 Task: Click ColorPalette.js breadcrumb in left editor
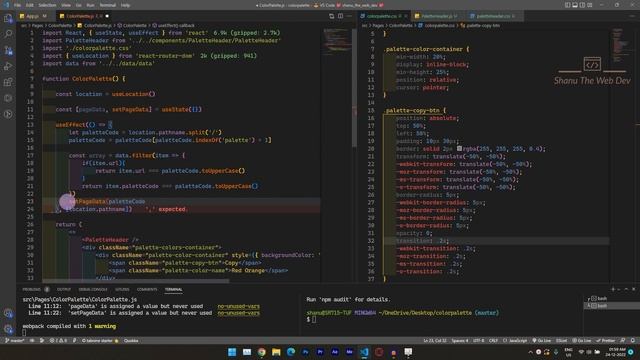(x=95, y=25)
